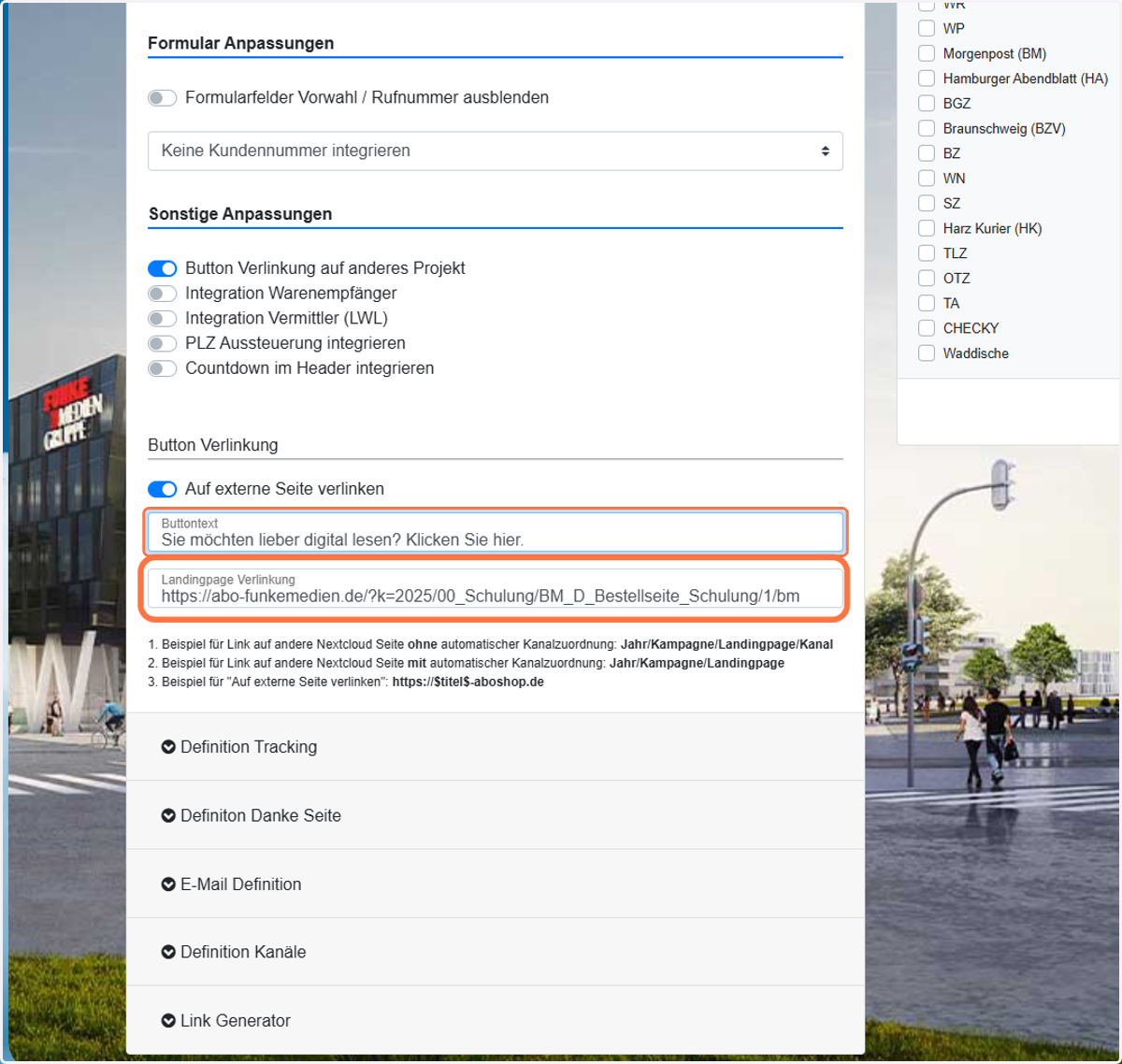Image resolution: width=1122 pixels, height=1064 pixels.
Task: Click the Sonstige Anpassungen heading
Action: point(240,214)
